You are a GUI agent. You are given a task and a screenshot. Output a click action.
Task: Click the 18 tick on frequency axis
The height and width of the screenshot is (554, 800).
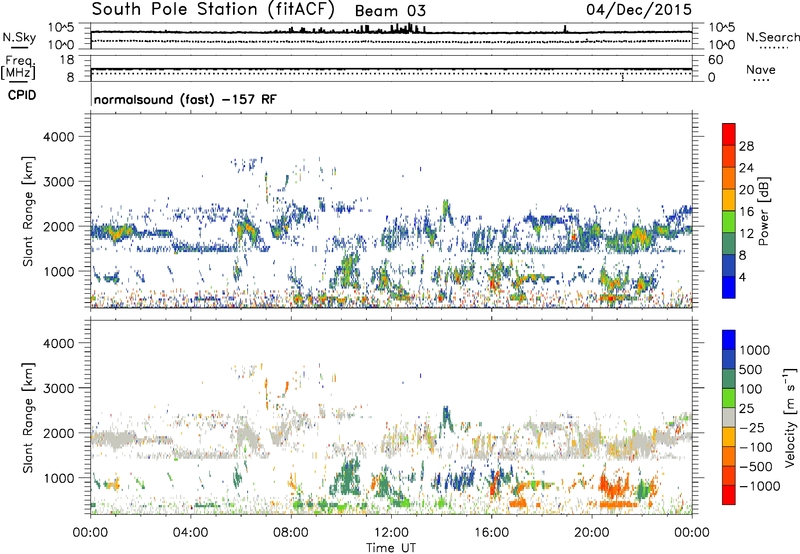pos(67,60)
